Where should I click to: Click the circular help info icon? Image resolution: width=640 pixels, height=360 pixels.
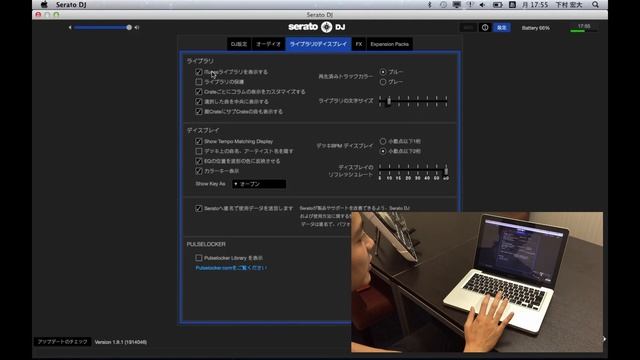click(x=485, y=28)
